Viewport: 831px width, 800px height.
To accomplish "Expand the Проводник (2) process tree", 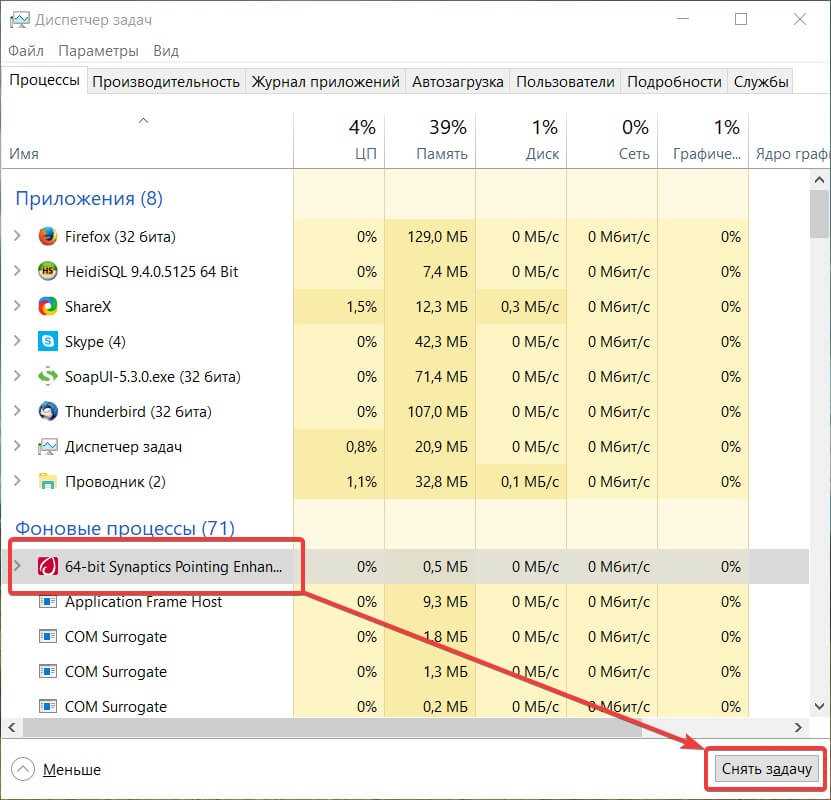I will (17, 482).
